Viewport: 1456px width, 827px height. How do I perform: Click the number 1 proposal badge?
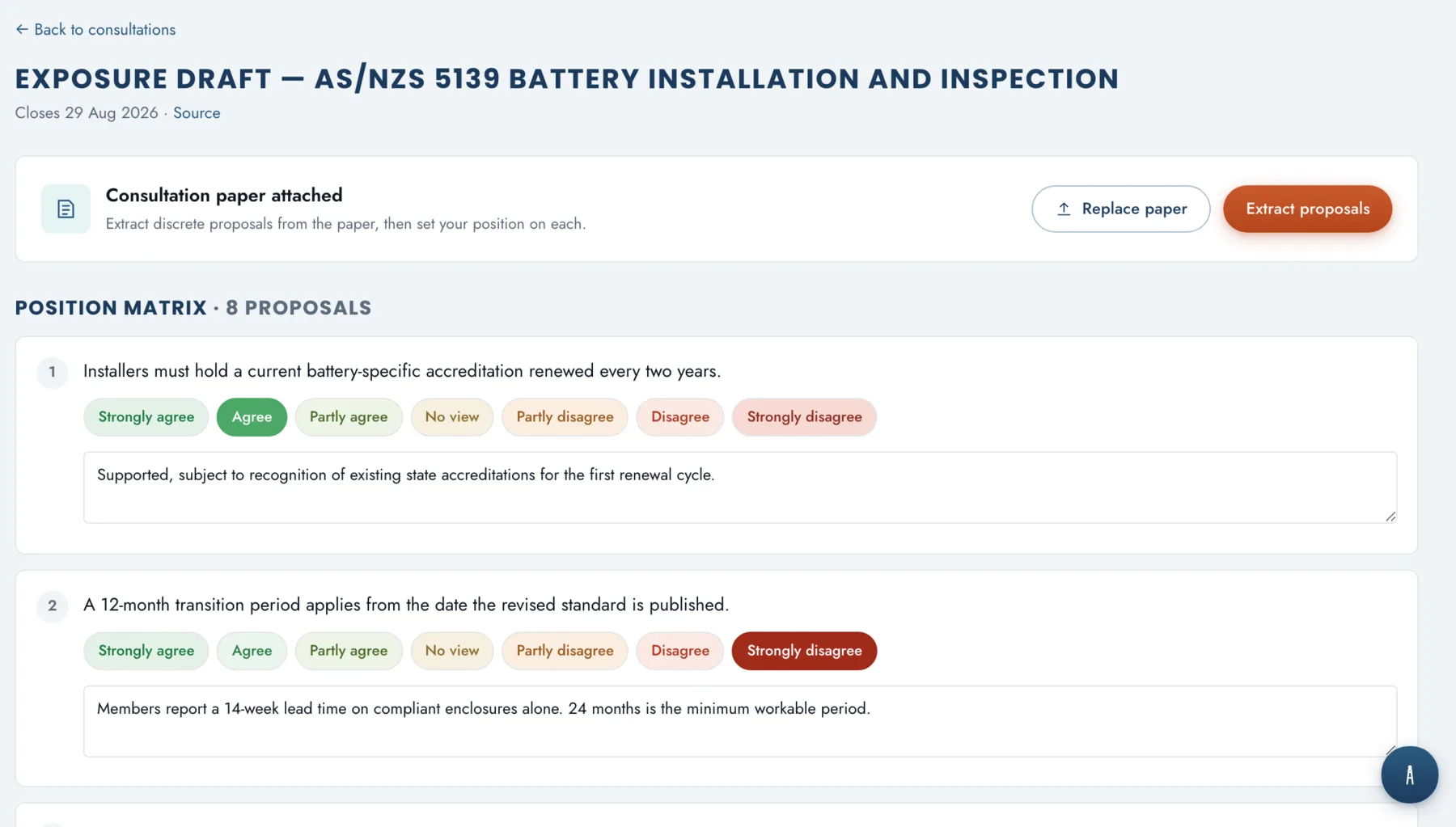[53, 372]
